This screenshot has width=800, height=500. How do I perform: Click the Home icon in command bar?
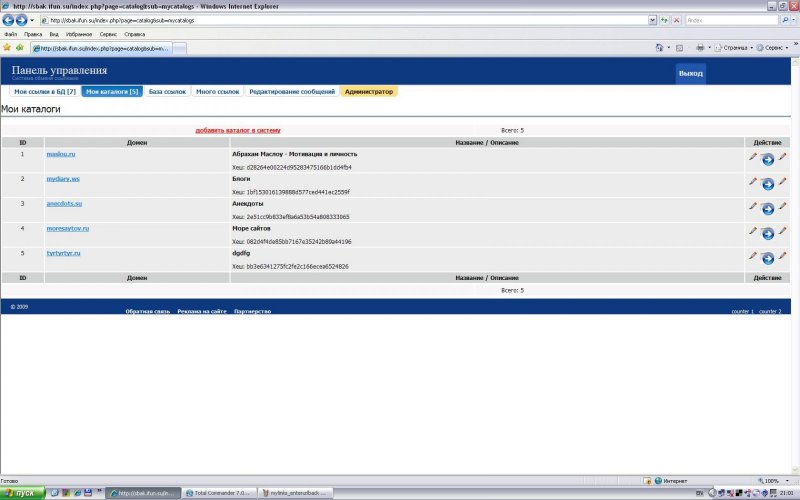tap(660, 47)
